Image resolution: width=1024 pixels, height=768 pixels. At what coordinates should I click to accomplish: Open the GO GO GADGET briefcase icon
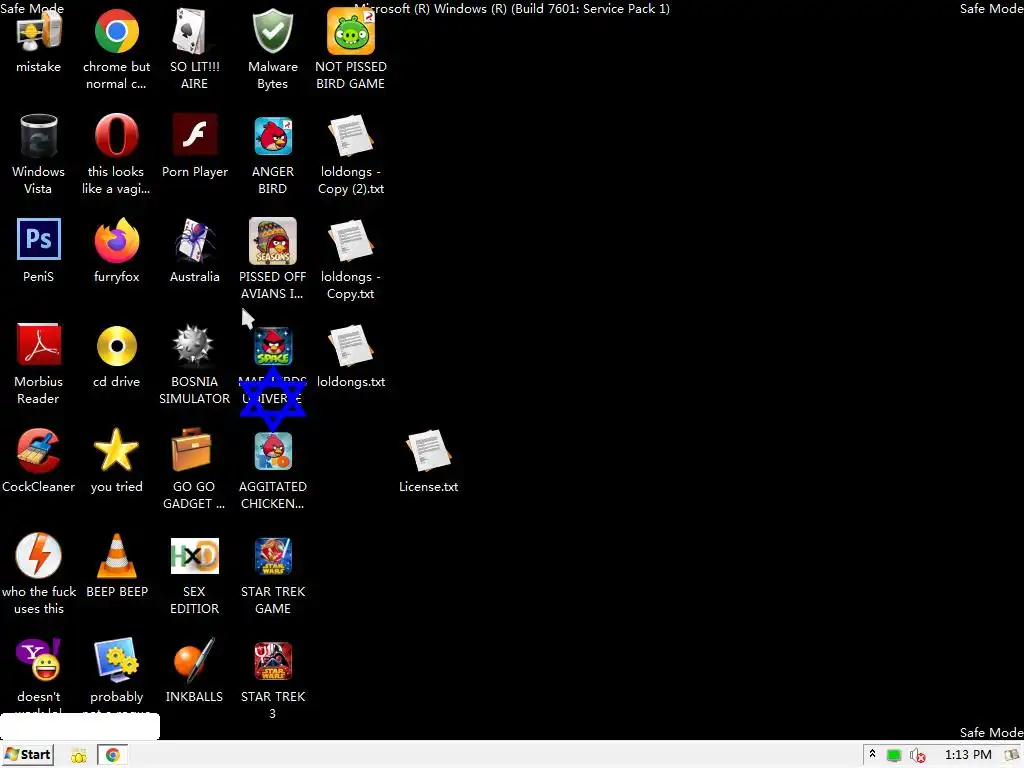pos(191,449)
